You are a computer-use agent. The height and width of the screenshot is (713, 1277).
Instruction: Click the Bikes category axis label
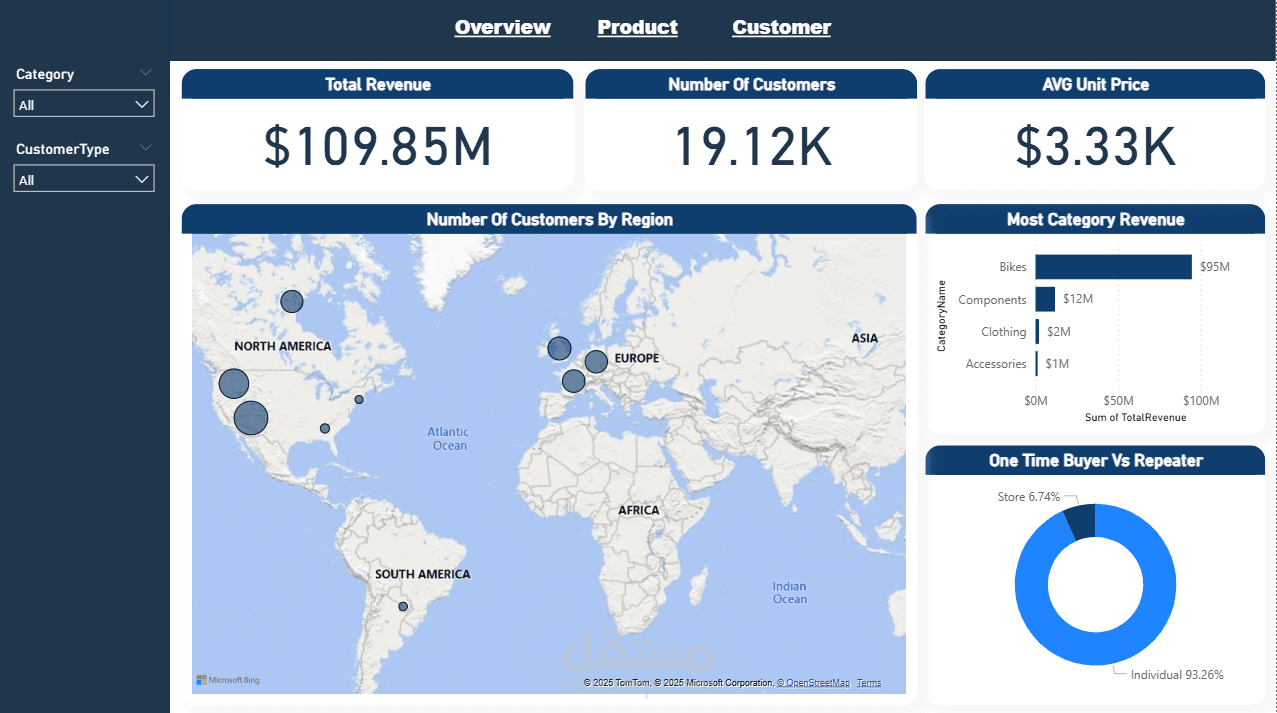(x=1013, y=267)
